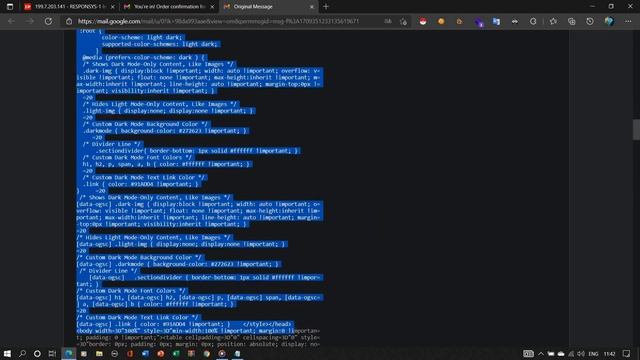Open Task View on the taskbar
Viewport: 640px width, 360px height.
tap(52, 353)
